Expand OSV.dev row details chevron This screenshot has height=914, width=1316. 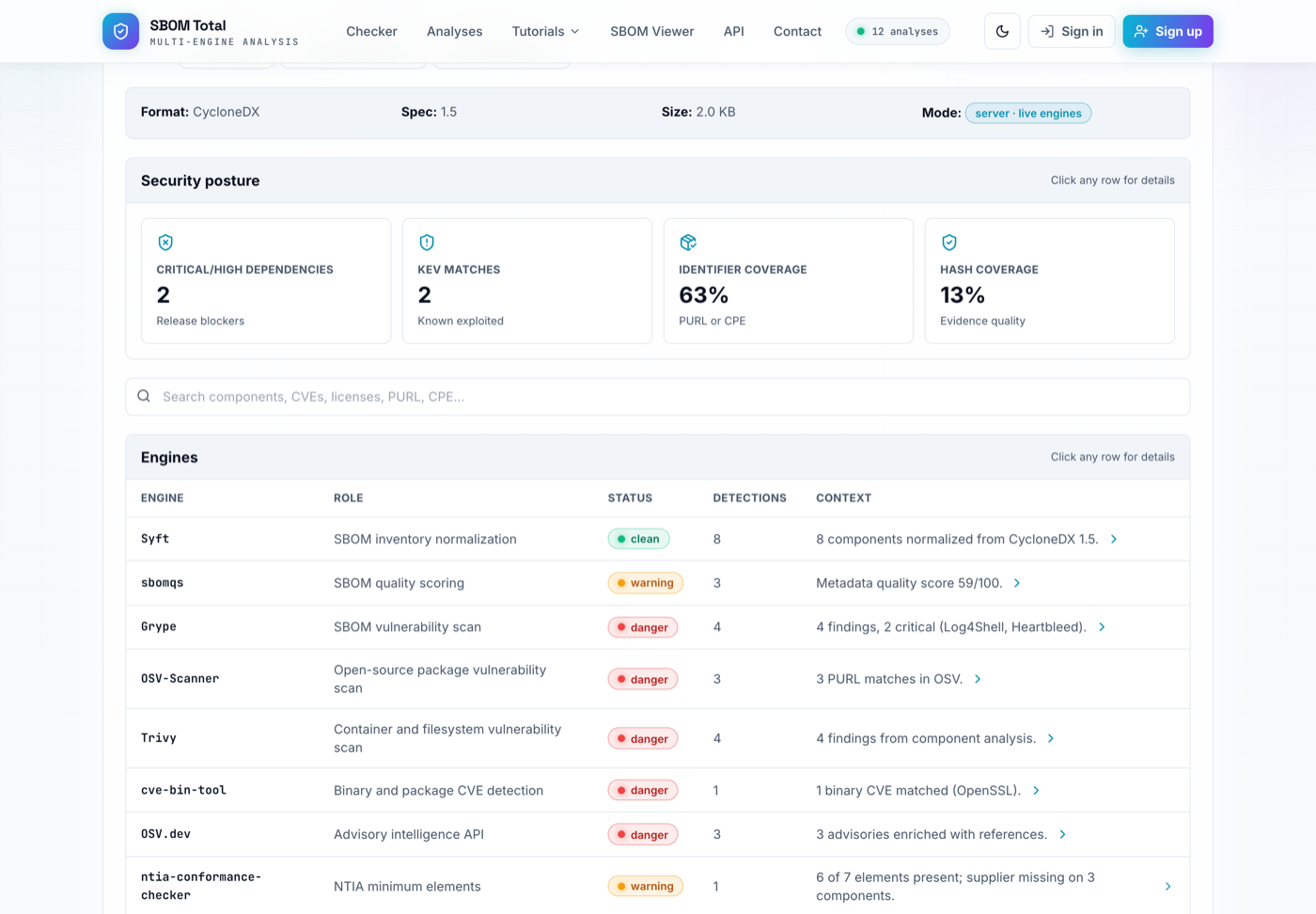point(1062,835)
